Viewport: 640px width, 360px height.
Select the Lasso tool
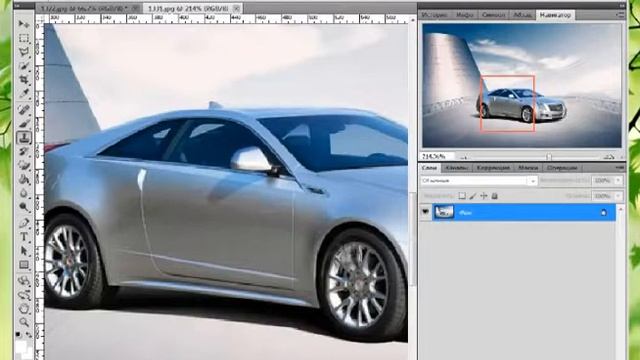coord(24,52)
